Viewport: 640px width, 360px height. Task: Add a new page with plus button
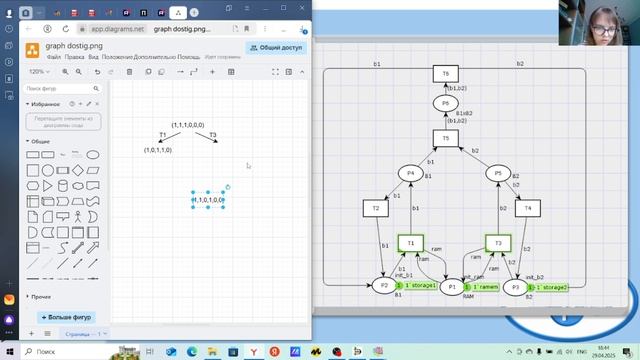31,334
